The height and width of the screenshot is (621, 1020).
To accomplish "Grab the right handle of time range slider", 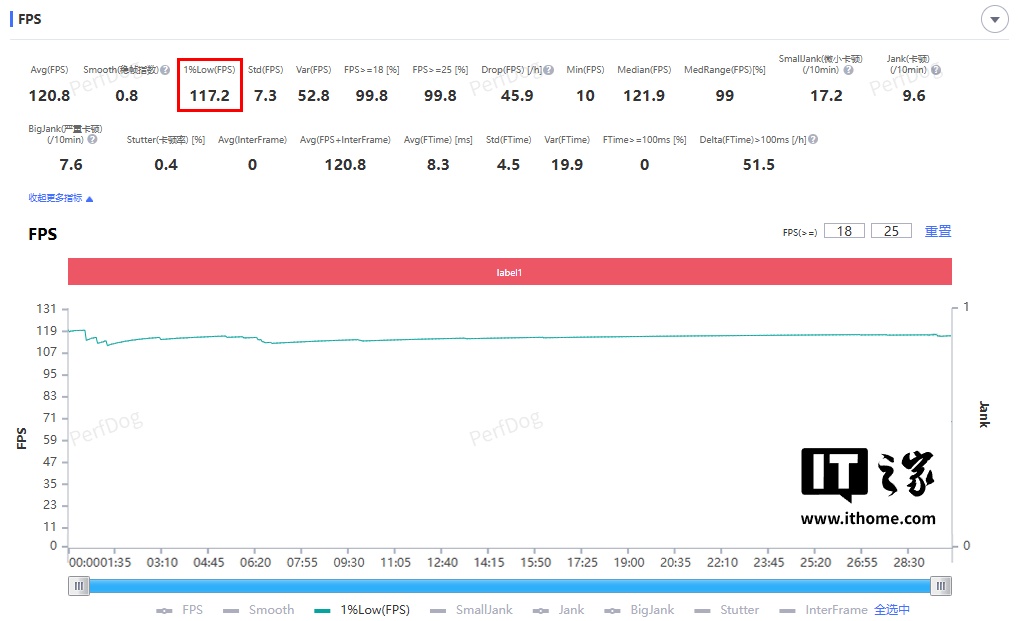I will coord(941,586).
